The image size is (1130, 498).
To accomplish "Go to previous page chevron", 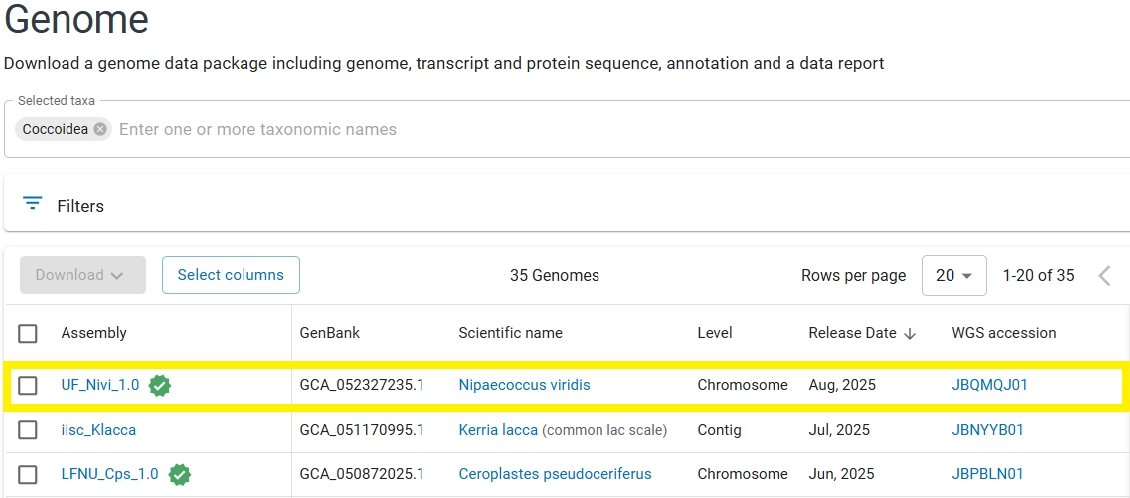I will (x=1104, y=276).
